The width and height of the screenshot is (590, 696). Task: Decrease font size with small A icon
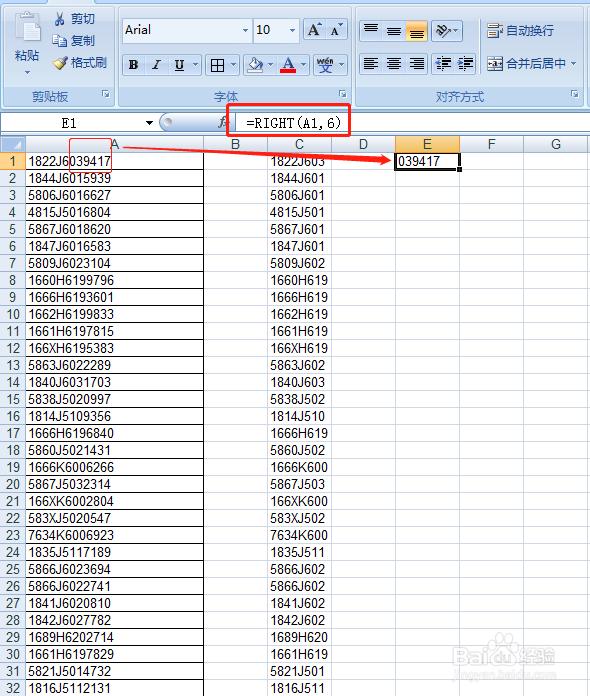336,30
